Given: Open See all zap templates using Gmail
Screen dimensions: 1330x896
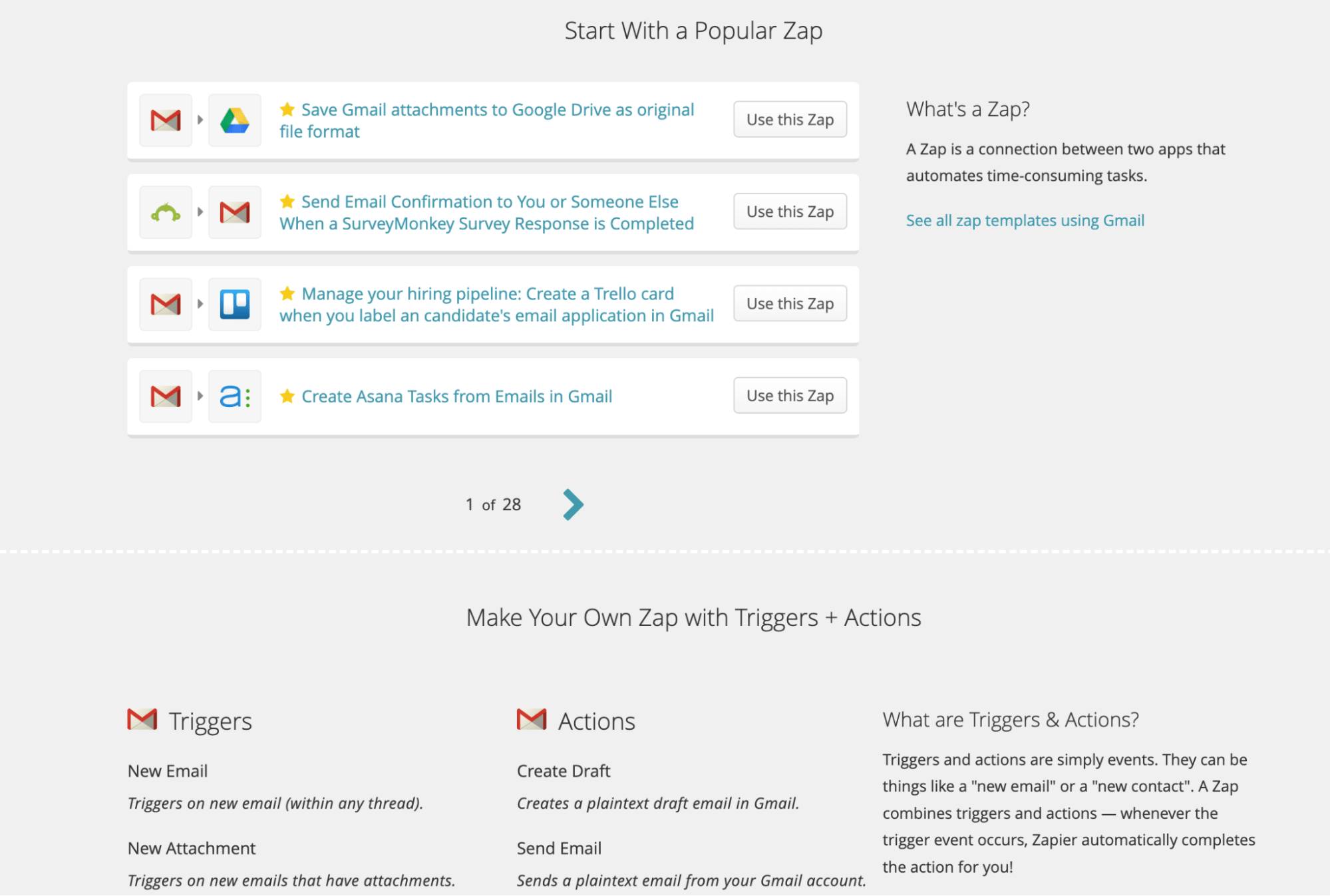Looking at the screenshot, I should (x=1024, y=220).
